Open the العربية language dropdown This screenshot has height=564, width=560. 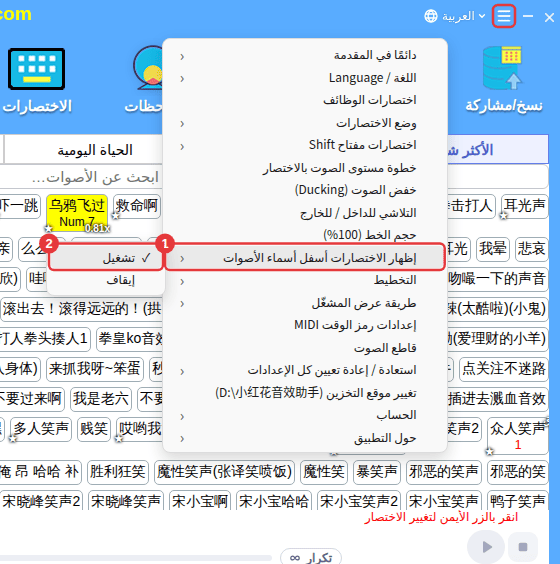[x=463, y=16]
